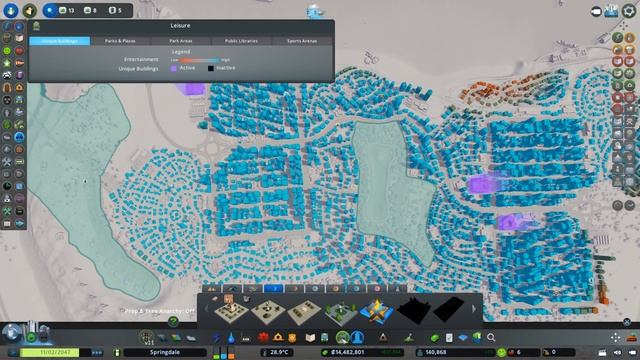The height and width of the screenshot is (360, 640).
Task: Select the first park category tab
Action: click(x=212, y=289)
